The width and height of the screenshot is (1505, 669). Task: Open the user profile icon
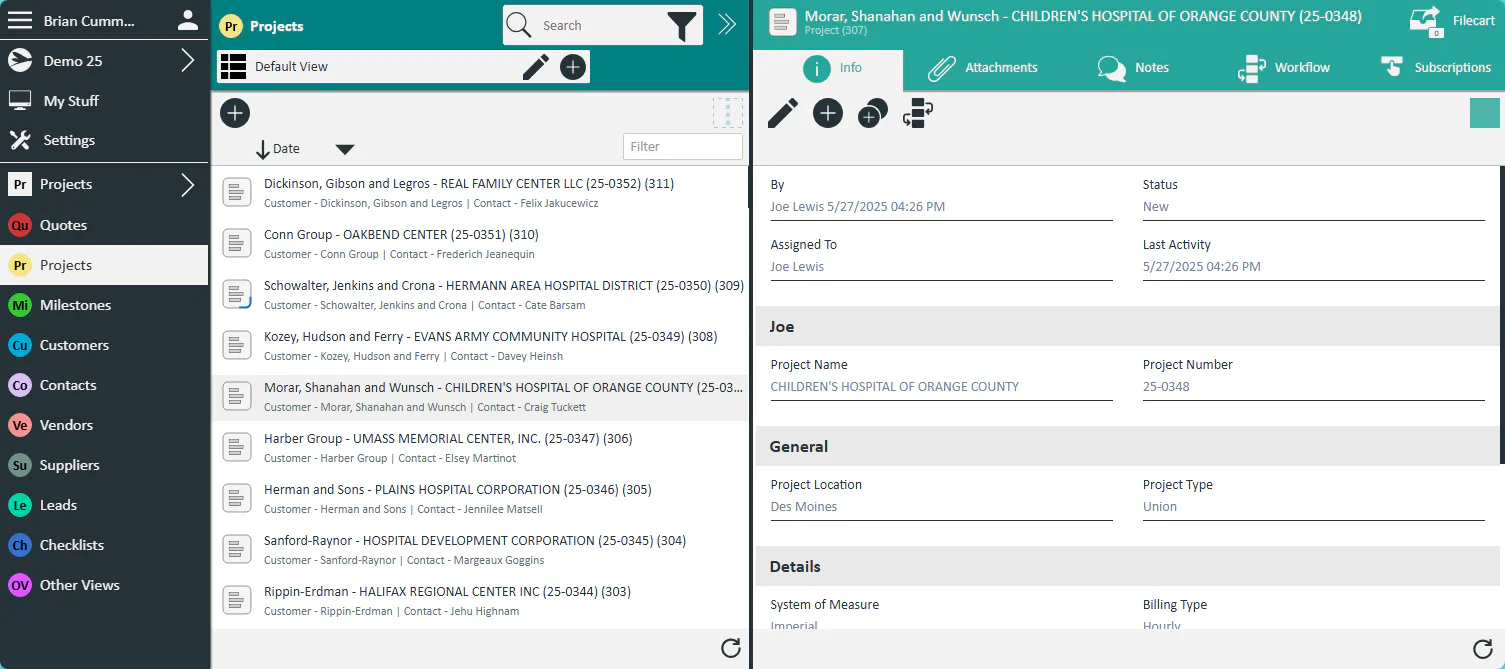(x=187, y=20)
